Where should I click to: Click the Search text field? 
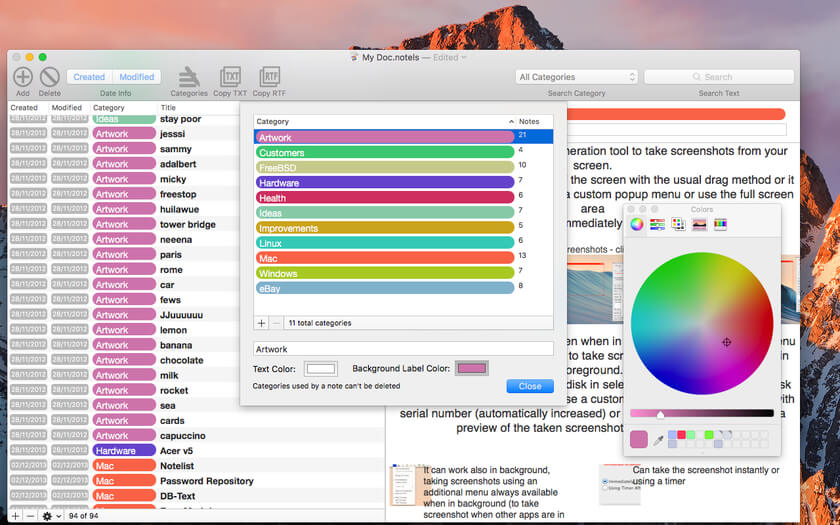tap(718, 77)
